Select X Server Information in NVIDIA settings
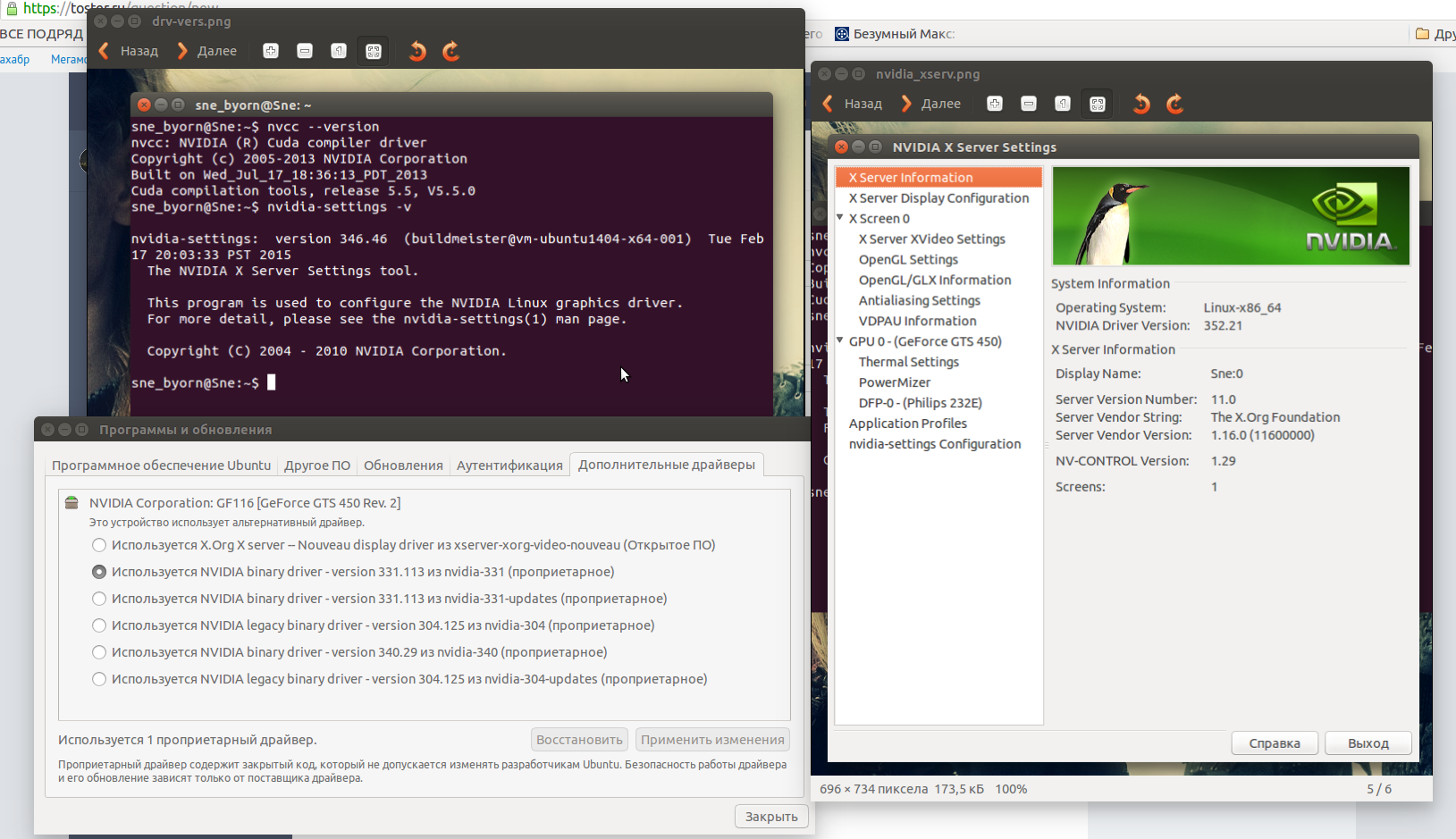 coord(938,178)
